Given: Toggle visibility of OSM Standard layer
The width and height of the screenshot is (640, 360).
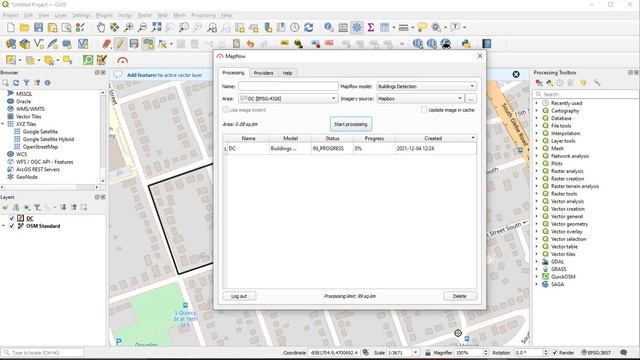Looking at the screenshot, I should tap(12, 226).
